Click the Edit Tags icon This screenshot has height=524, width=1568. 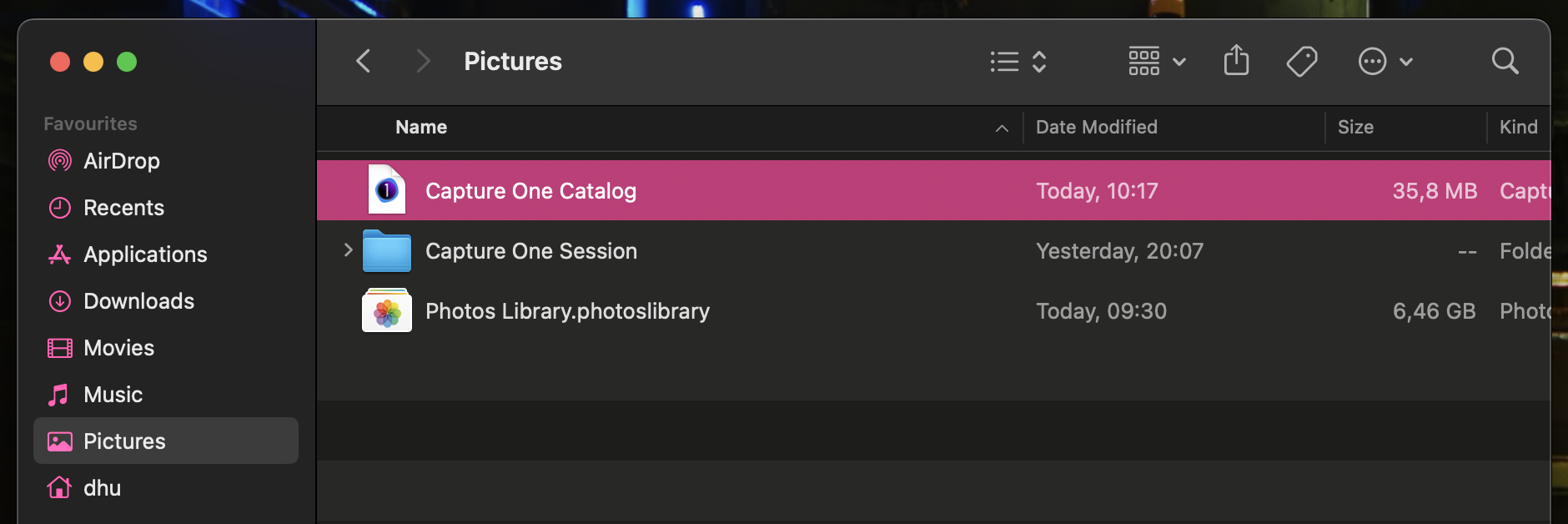point(1301,61)
